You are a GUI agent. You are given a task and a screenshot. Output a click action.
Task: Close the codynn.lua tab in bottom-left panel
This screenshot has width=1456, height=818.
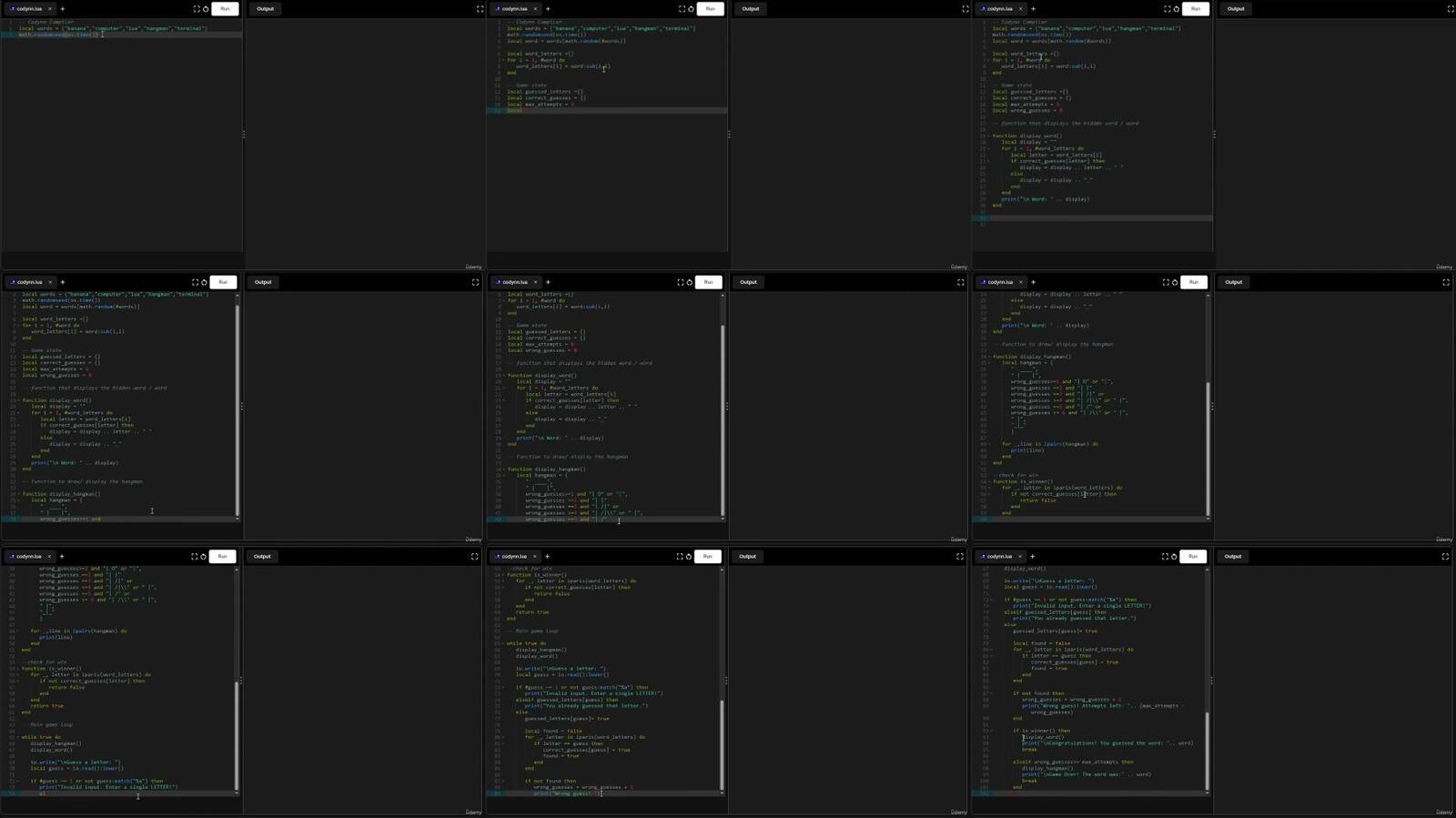click(x=49, y=556)
